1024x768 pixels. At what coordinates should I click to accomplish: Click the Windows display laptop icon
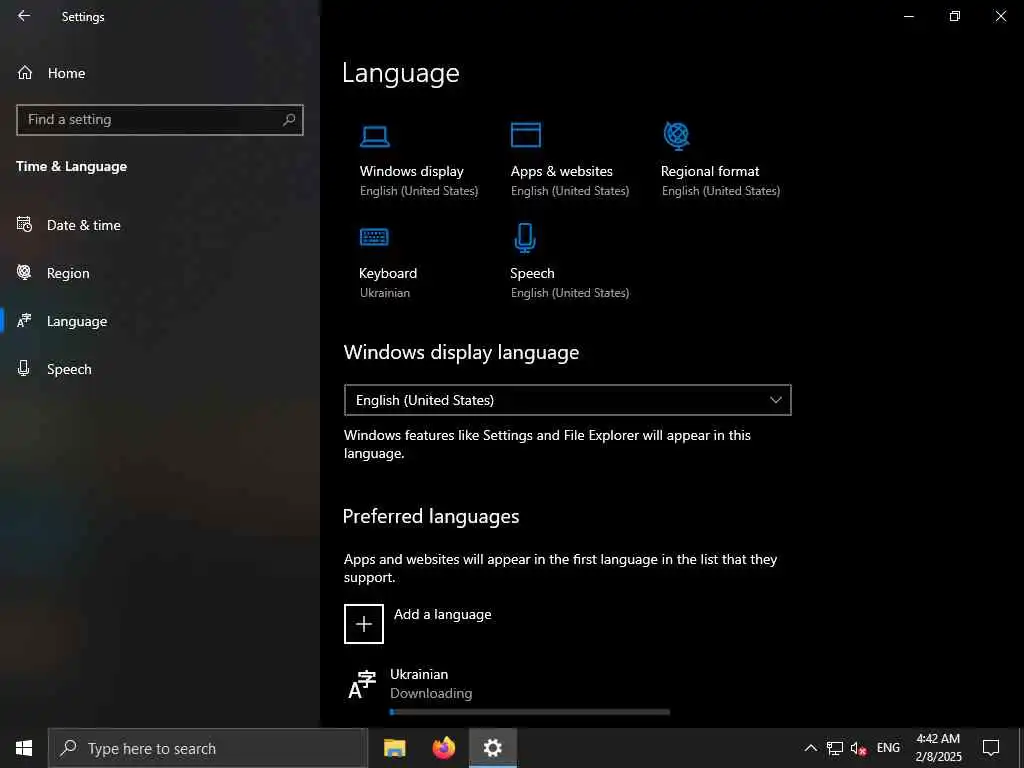pos(375,136)
